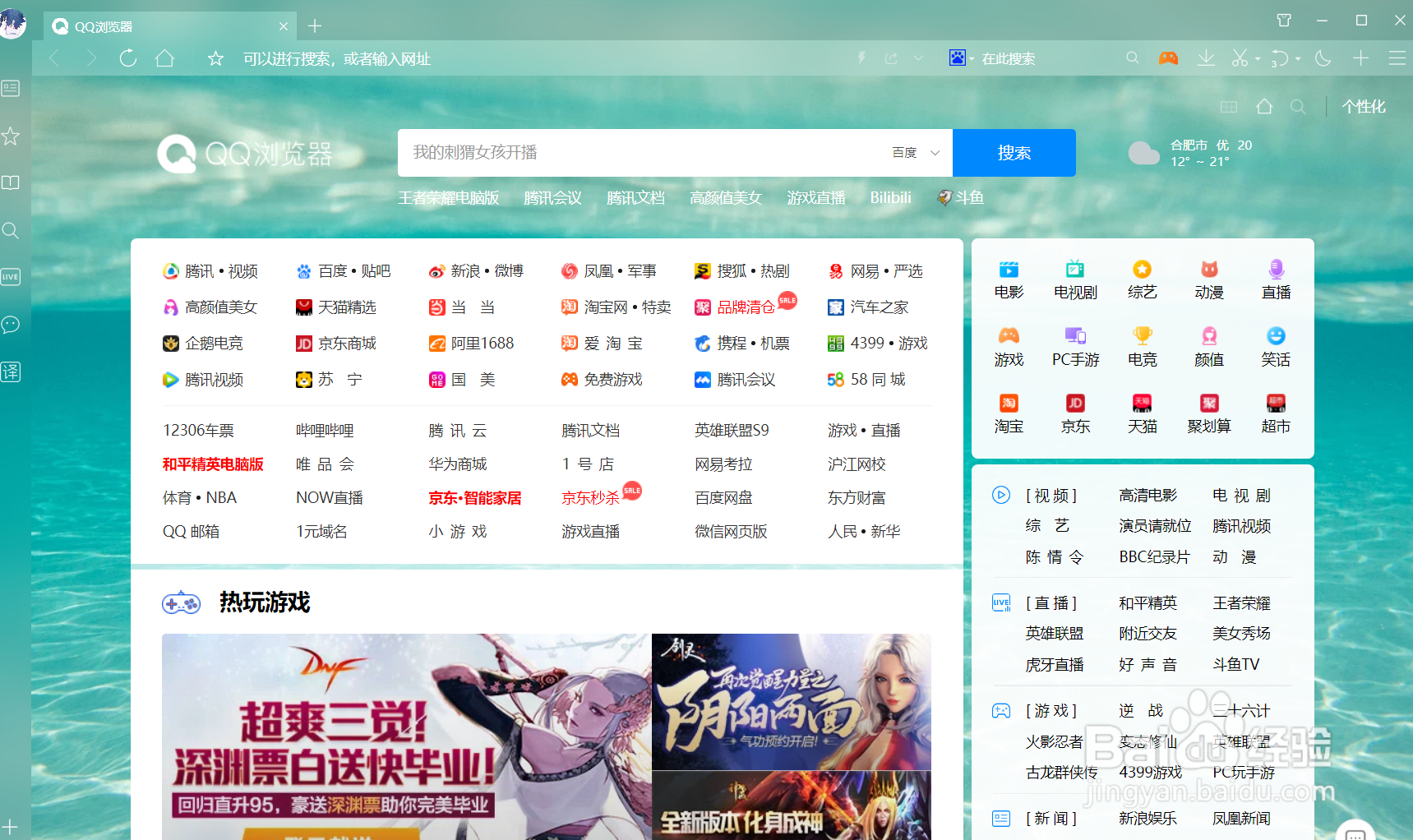
Task: Click the user avatar in top-left corner
Action: tap(12, 22)
